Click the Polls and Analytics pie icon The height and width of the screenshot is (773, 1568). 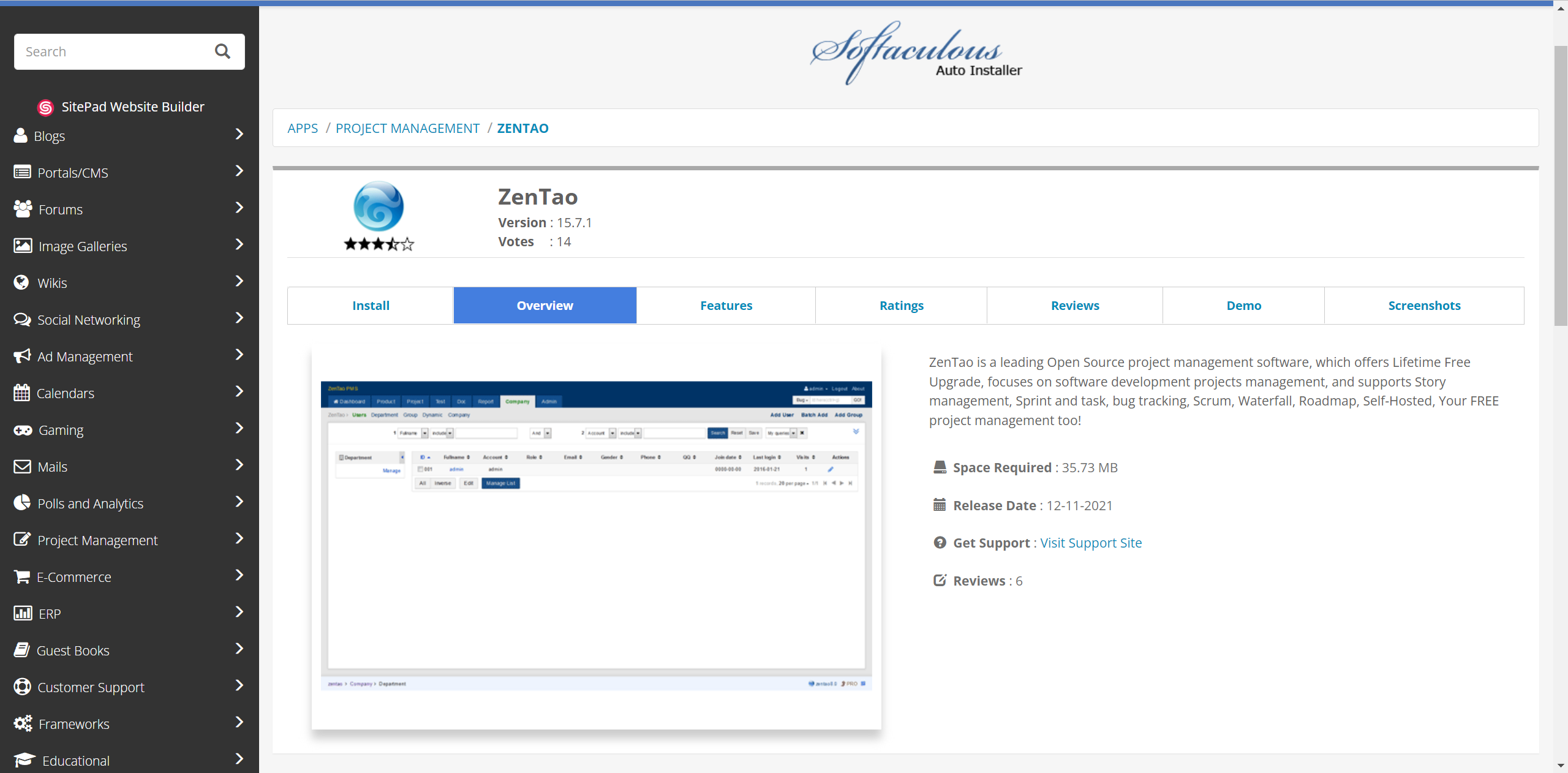point(22,503)
